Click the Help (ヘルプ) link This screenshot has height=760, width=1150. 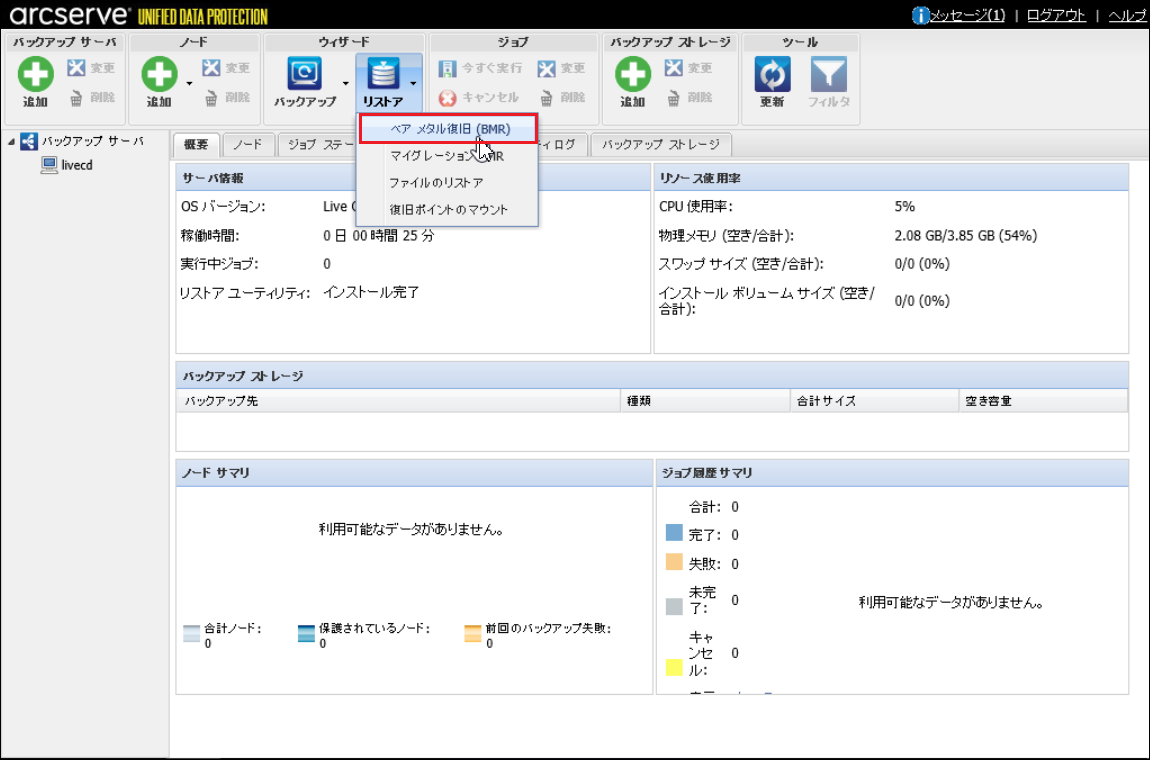(x=1128, y=15)
